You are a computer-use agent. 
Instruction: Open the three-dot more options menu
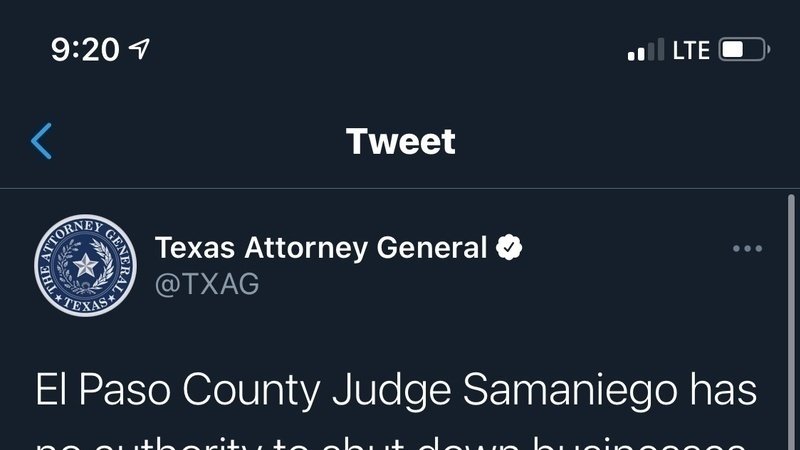pos(747,249)
